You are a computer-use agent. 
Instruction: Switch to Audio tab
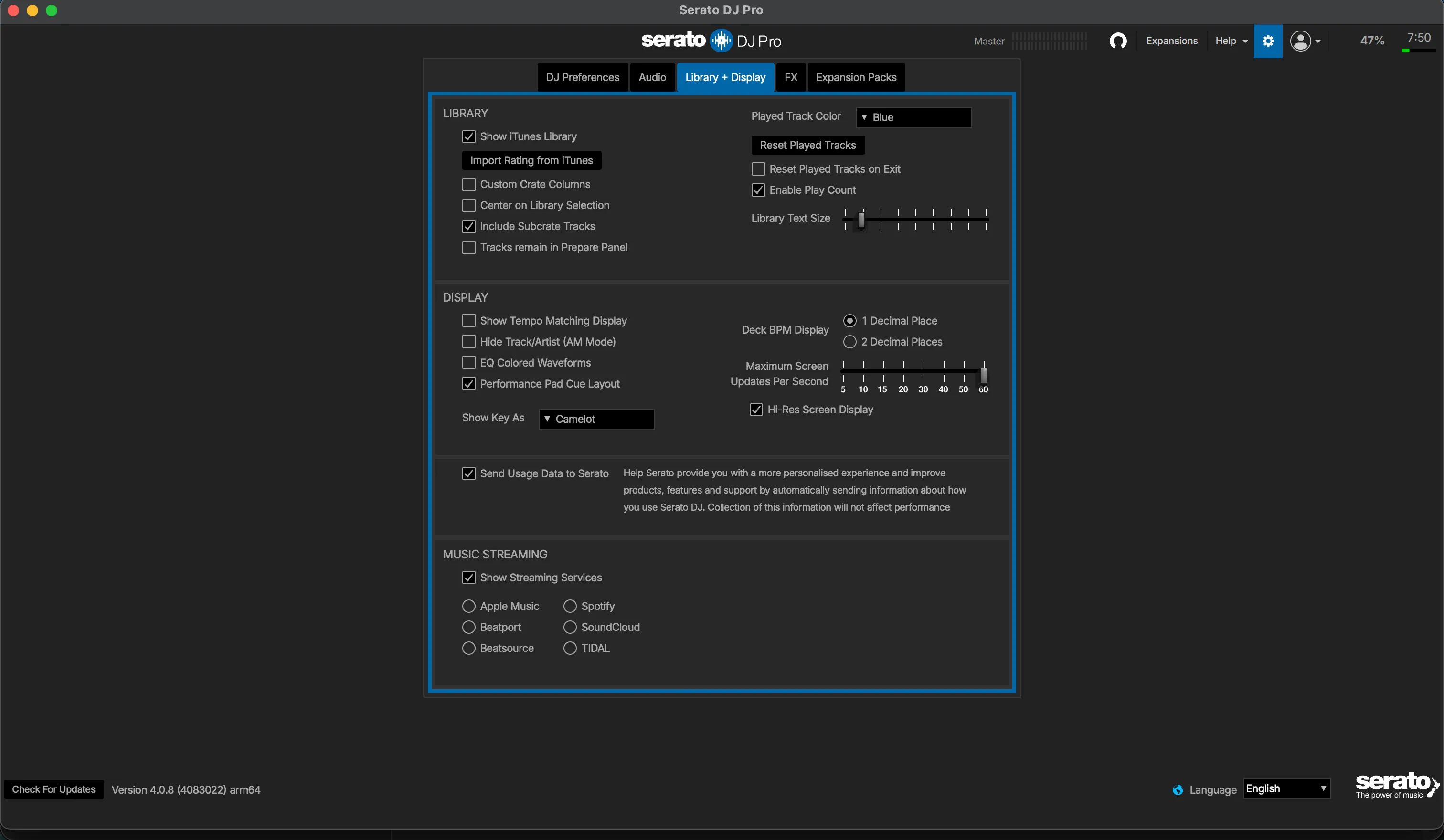tap(652, 77)
